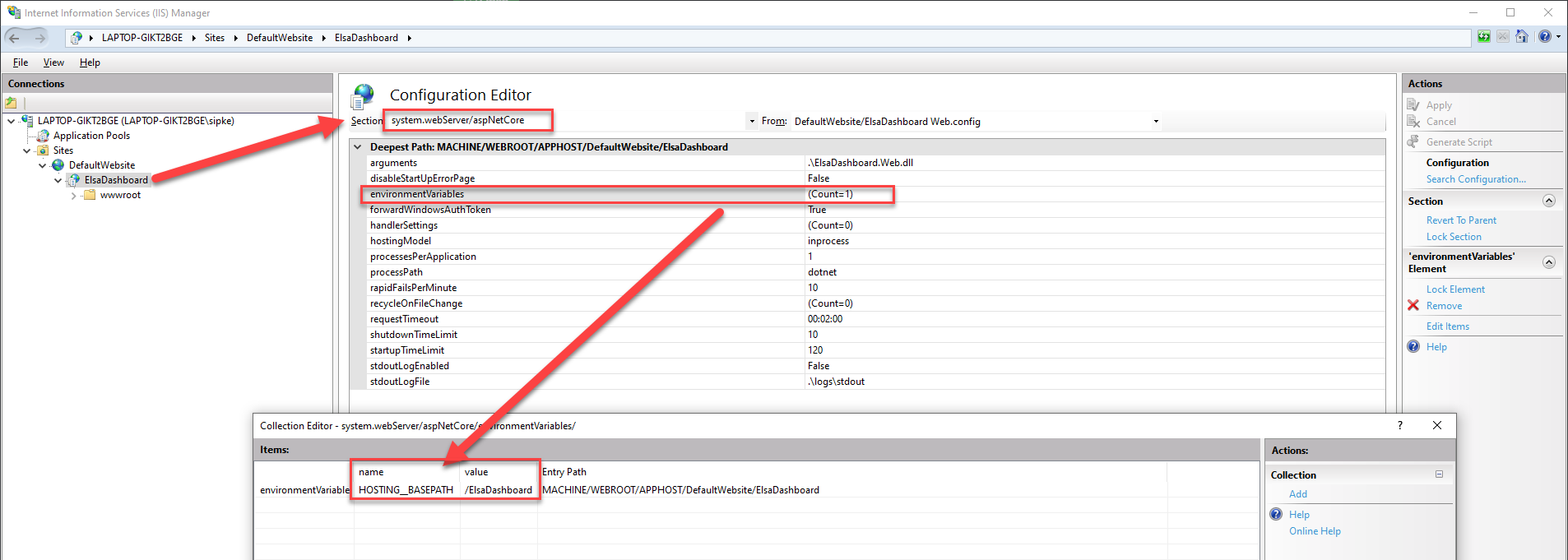
Task: Click the Back navigation arrow
Action: pos(14,38)
